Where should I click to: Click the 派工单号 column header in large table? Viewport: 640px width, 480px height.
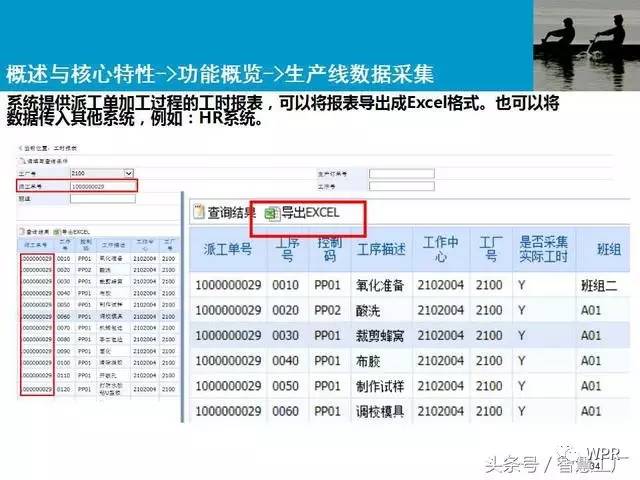[228, 250]
